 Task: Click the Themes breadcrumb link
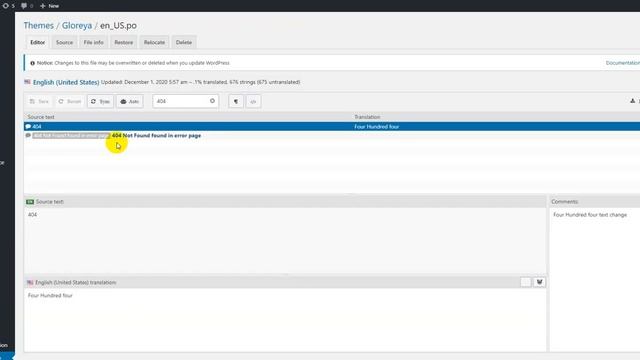pos(38,25)
